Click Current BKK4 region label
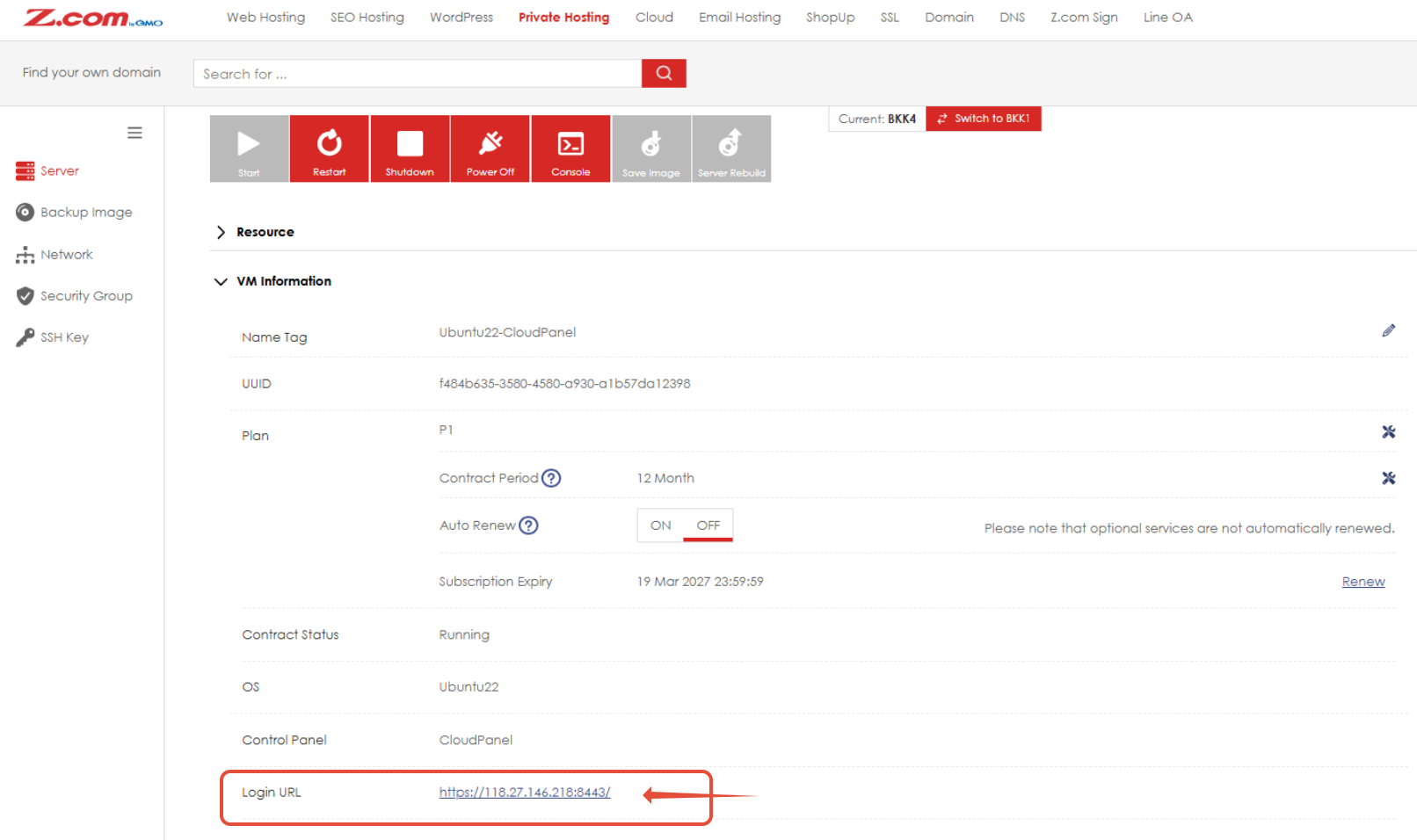The image size is (1417, 840). click(877, 119)
